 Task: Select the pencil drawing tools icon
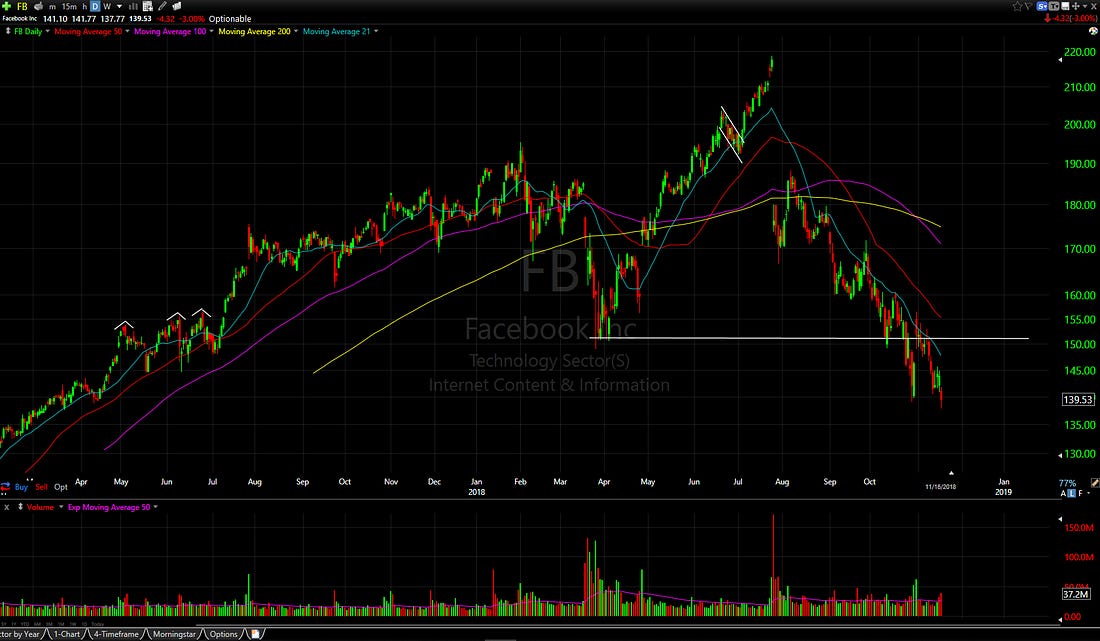(162, 6)
